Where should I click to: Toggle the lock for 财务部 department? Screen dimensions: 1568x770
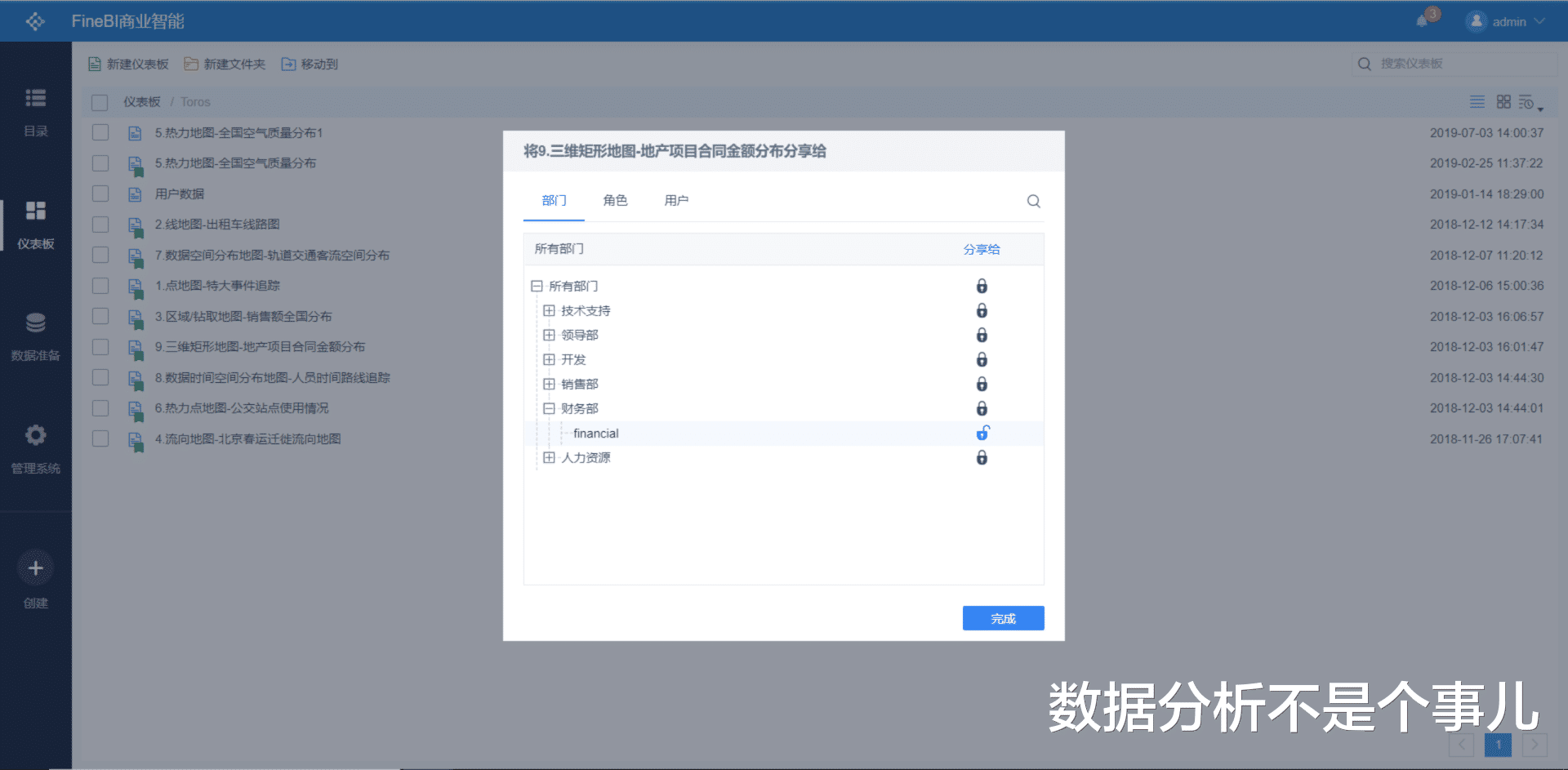coord(982,408)
